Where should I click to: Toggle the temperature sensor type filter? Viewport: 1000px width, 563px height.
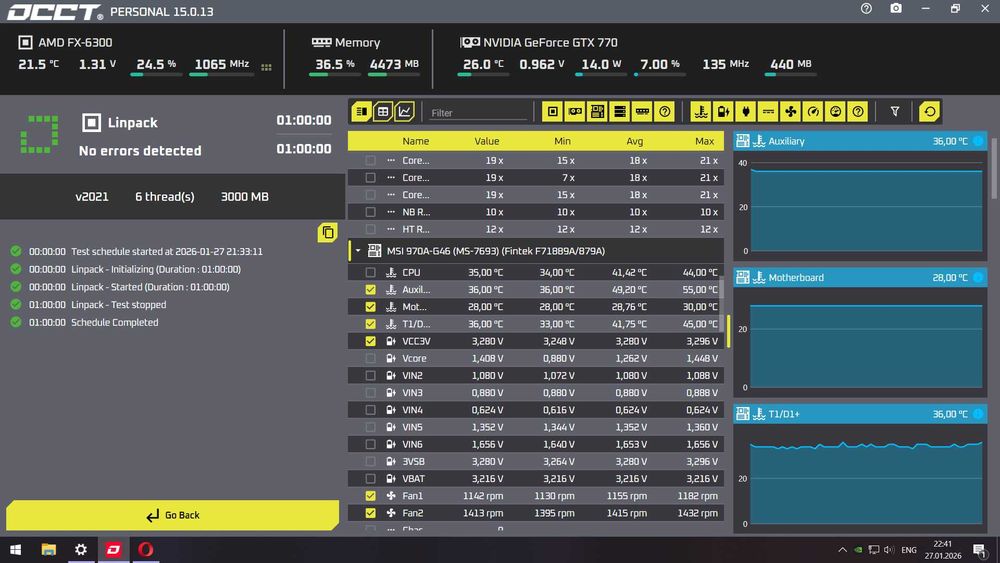(x=701, y=112)
